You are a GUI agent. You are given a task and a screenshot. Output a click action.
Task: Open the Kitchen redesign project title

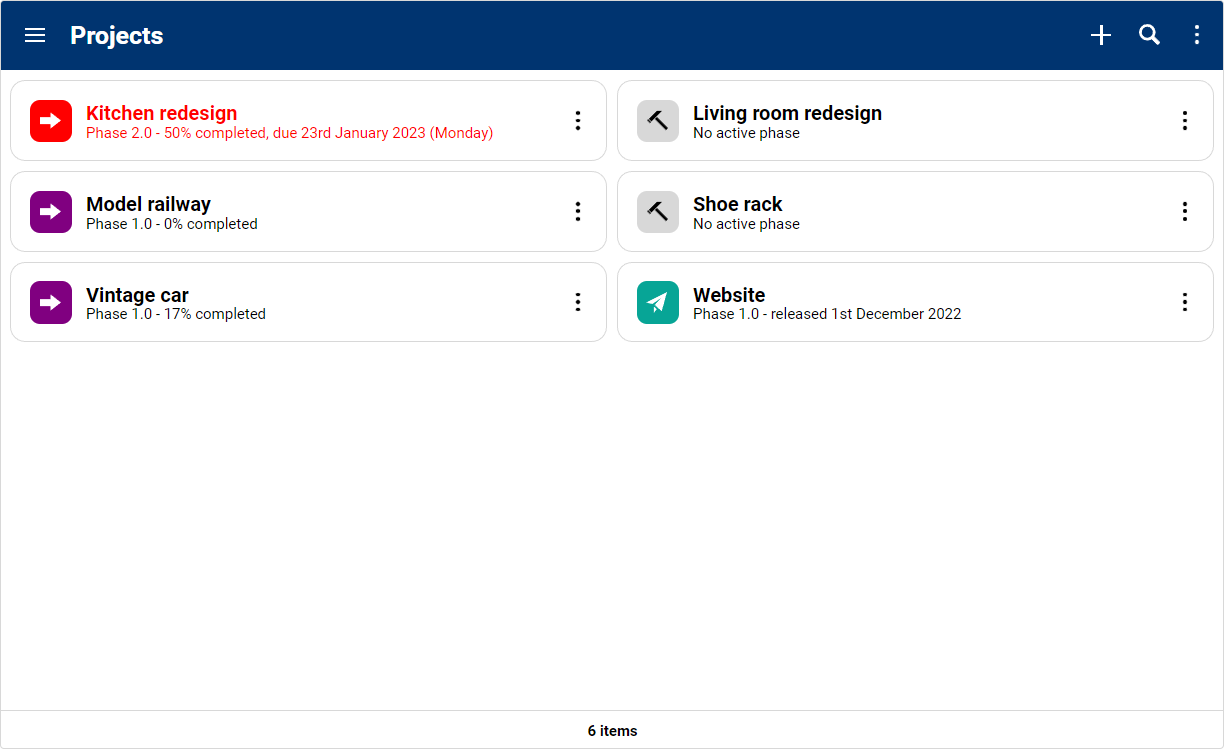161,113
